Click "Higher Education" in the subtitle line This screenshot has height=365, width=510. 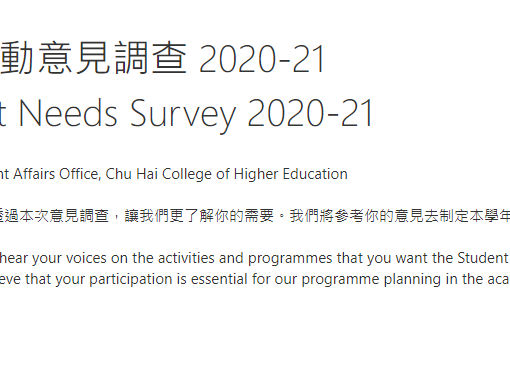[x=291, y=174]
